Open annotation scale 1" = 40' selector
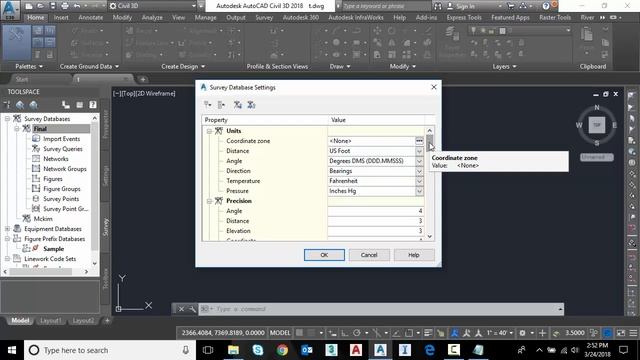This screenshot has width=640, height=360. (500, 333)
